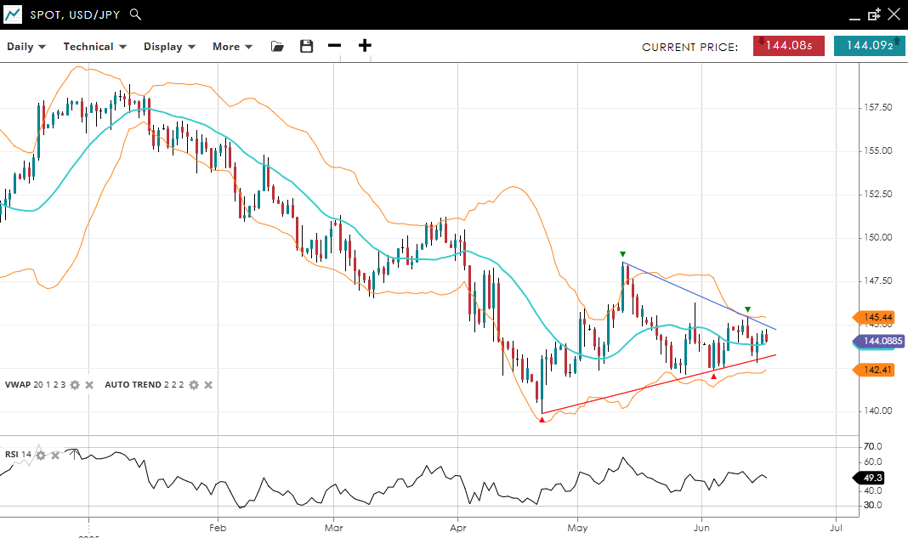Save the chart with the floppy disk icon
Image resolution: width=908 pixels, height=538 pixels.
pos(306,46)
